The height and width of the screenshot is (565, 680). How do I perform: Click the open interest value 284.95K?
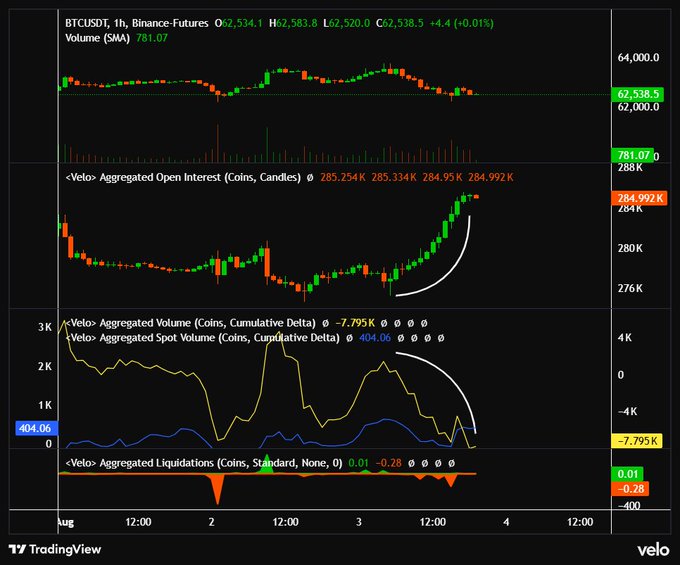tap(442, 177)
